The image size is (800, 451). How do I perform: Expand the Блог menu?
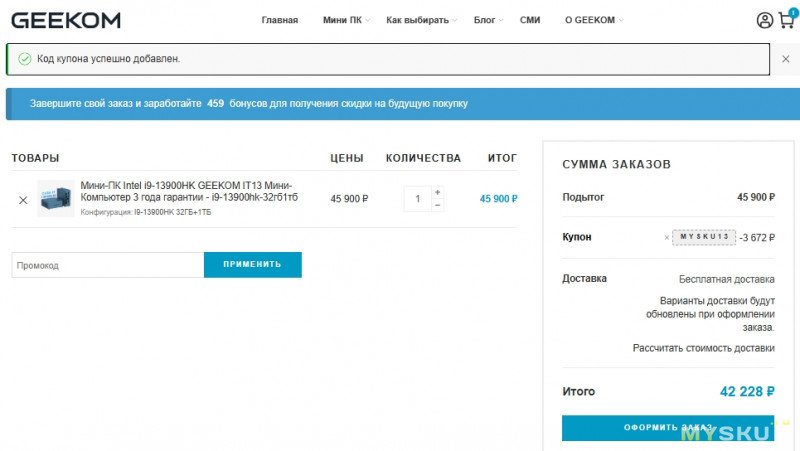pyautogui.click(x=488, y=20)
